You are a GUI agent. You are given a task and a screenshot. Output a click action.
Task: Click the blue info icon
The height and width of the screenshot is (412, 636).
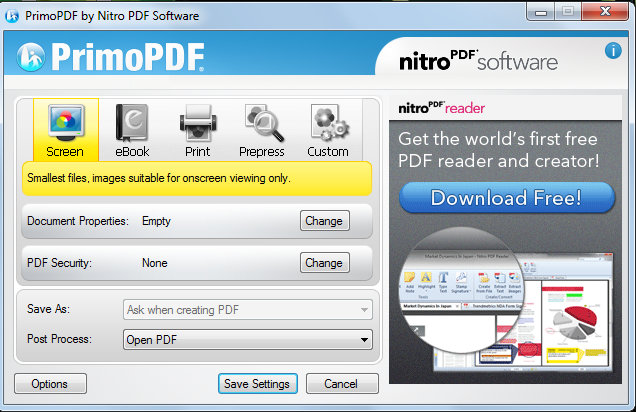tap(613, 51)
